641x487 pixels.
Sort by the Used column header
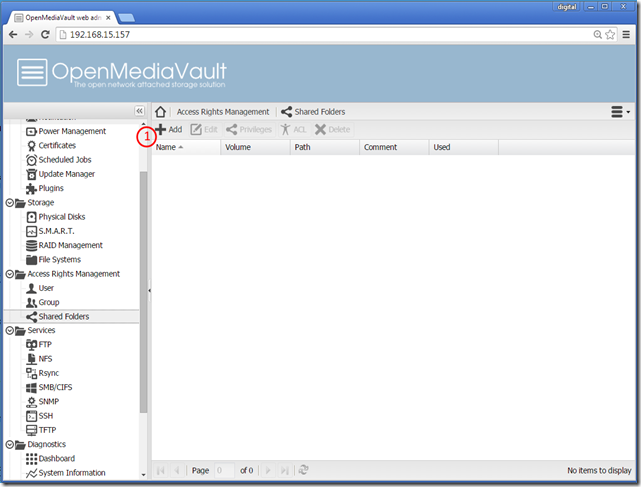464,147
